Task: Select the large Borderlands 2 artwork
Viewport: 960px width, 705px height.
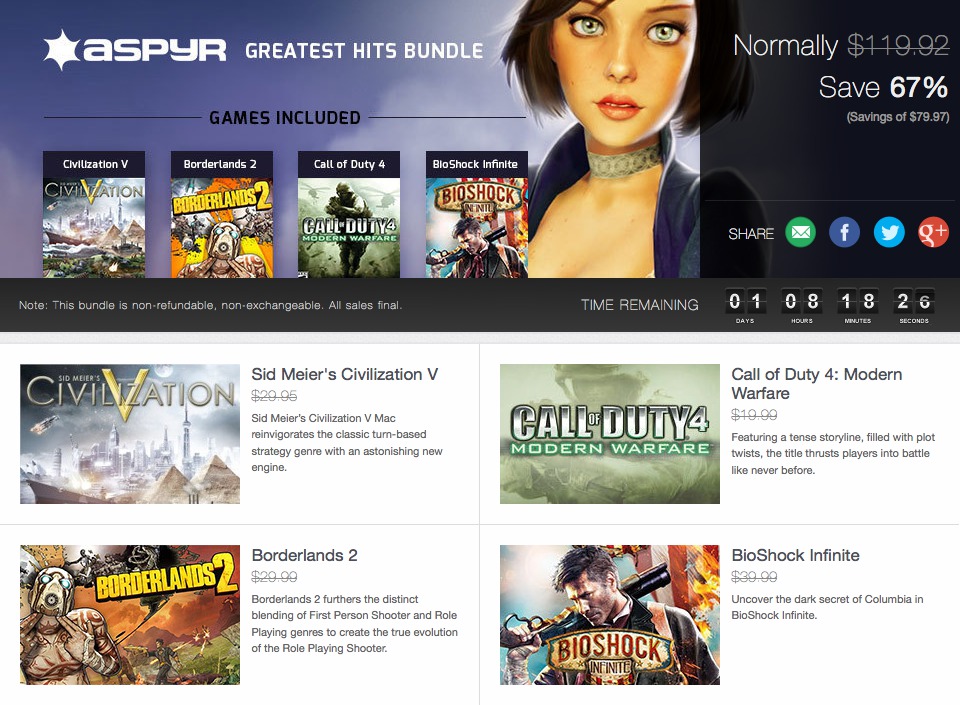Action: click(130, 614)
